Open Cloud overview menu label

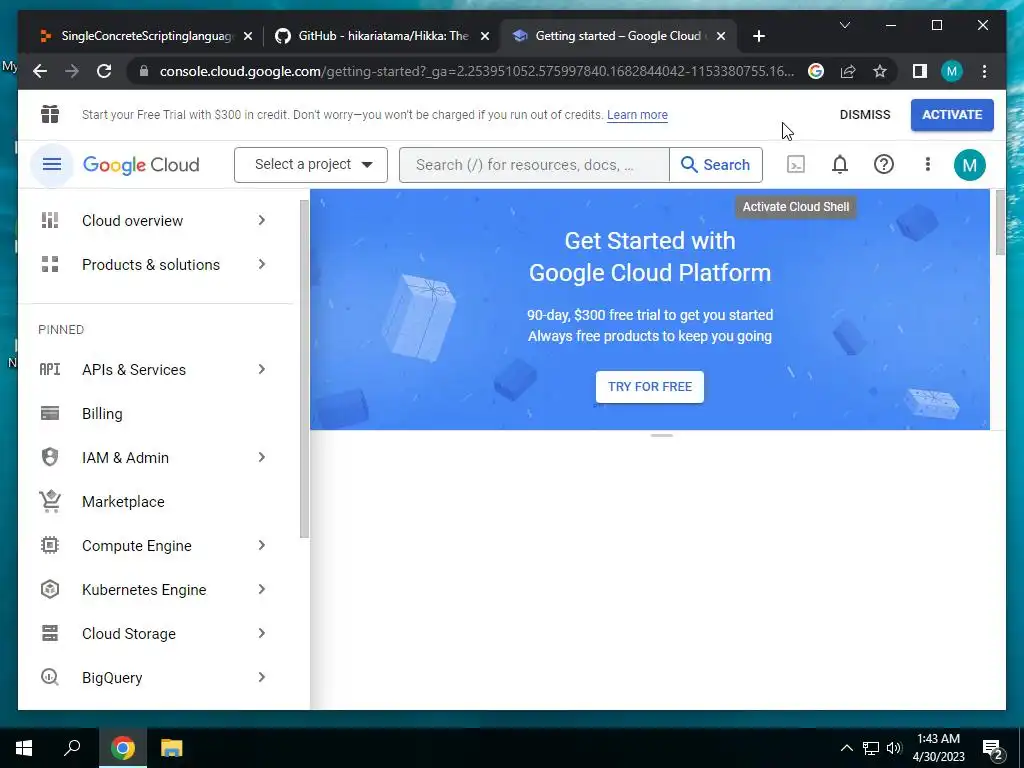(133, 221)
